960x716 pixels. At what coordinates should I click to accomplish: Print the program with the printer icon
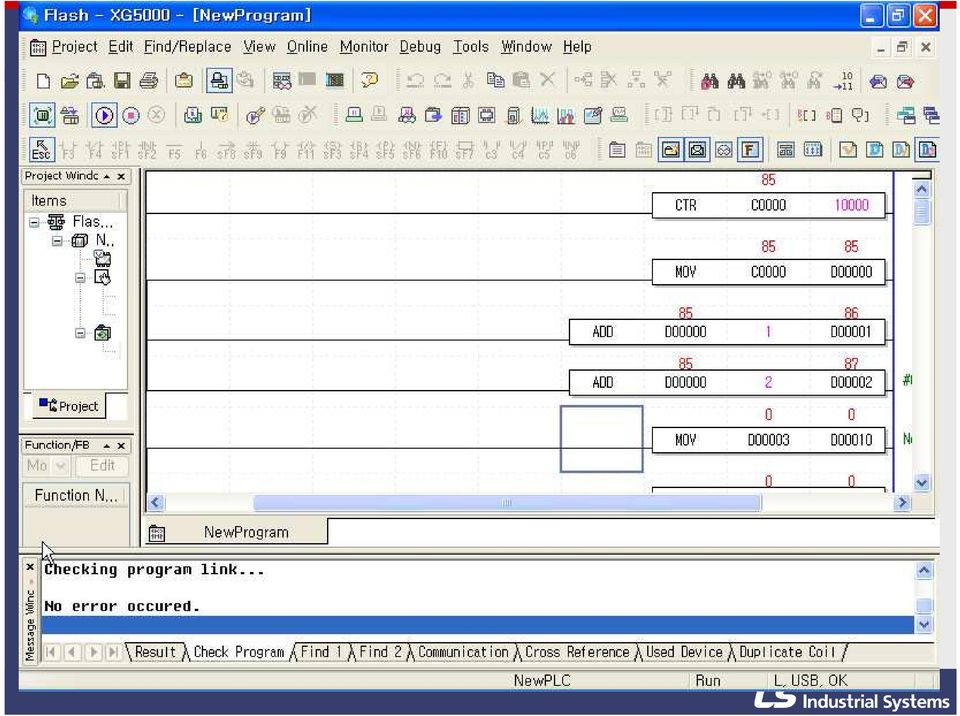(x=149, y=81)
